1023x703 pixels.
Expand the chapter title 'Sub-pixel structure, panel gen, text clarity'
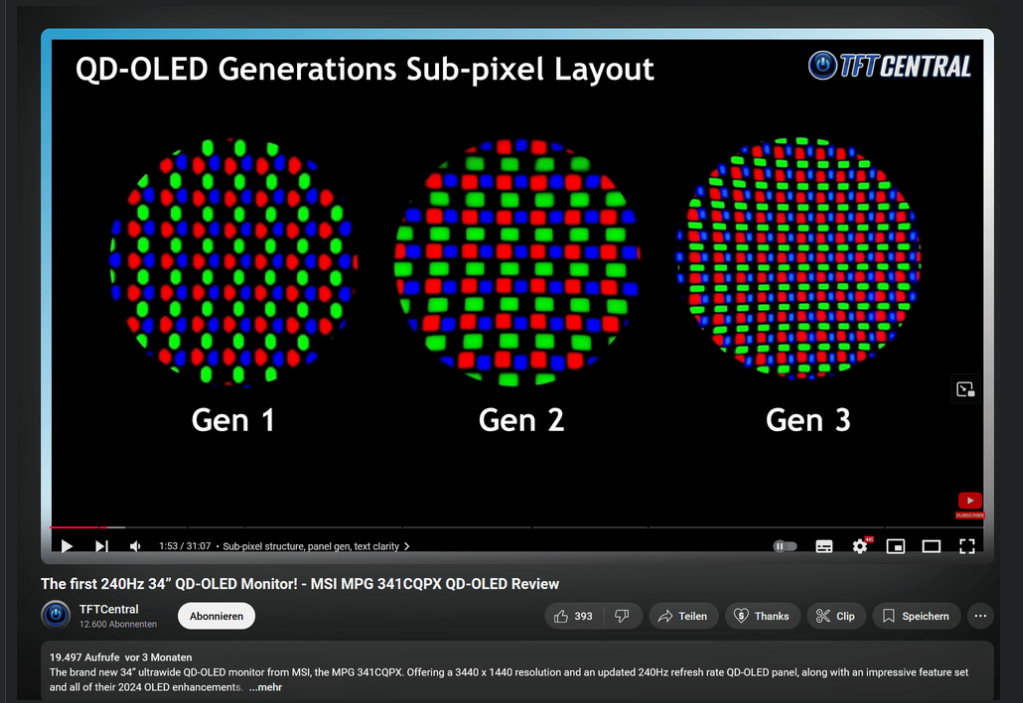[x=316, y=546]
